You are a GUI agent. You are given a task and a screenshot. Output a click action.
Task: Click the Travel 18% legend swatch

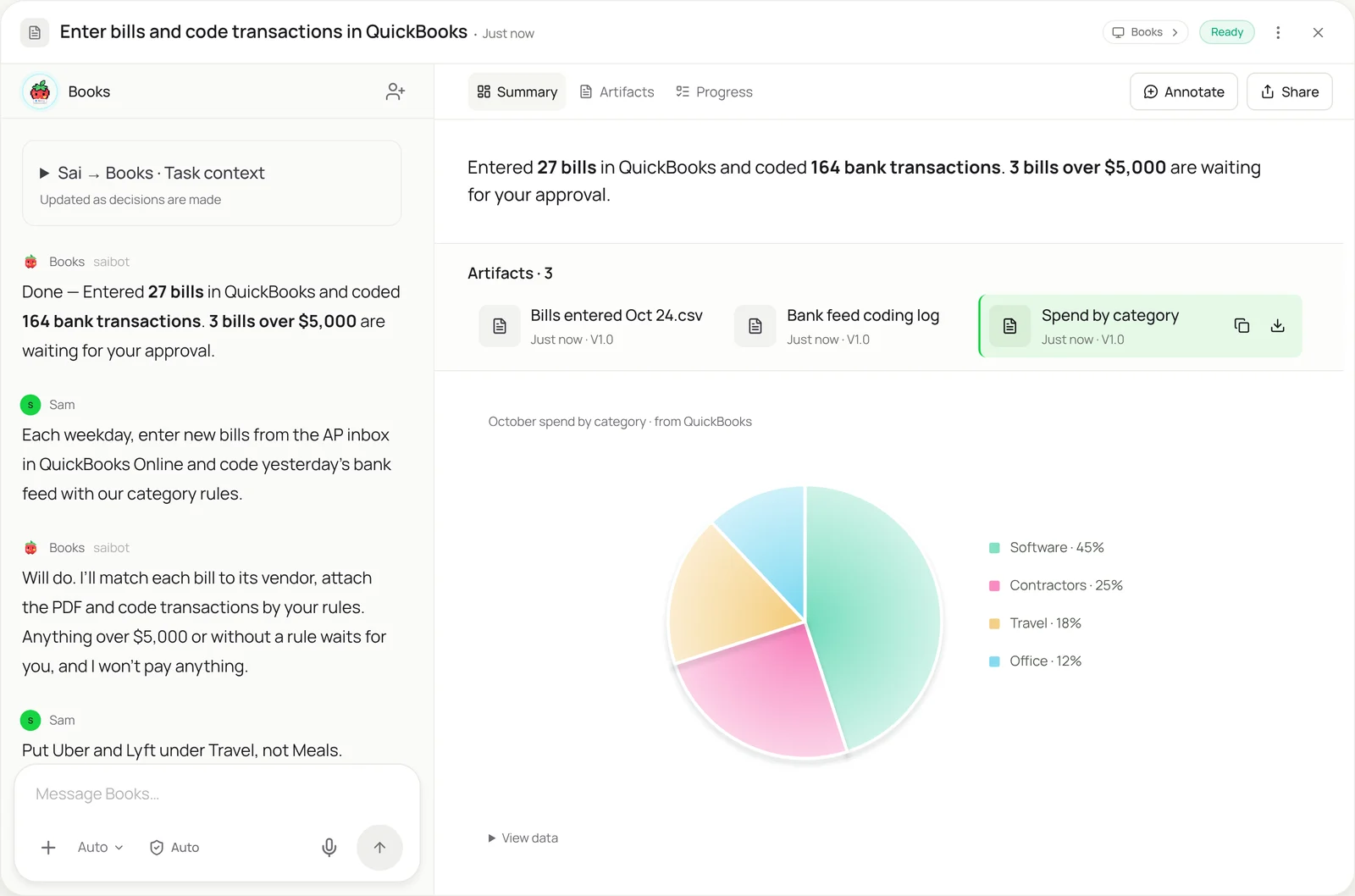pos(994,623)
